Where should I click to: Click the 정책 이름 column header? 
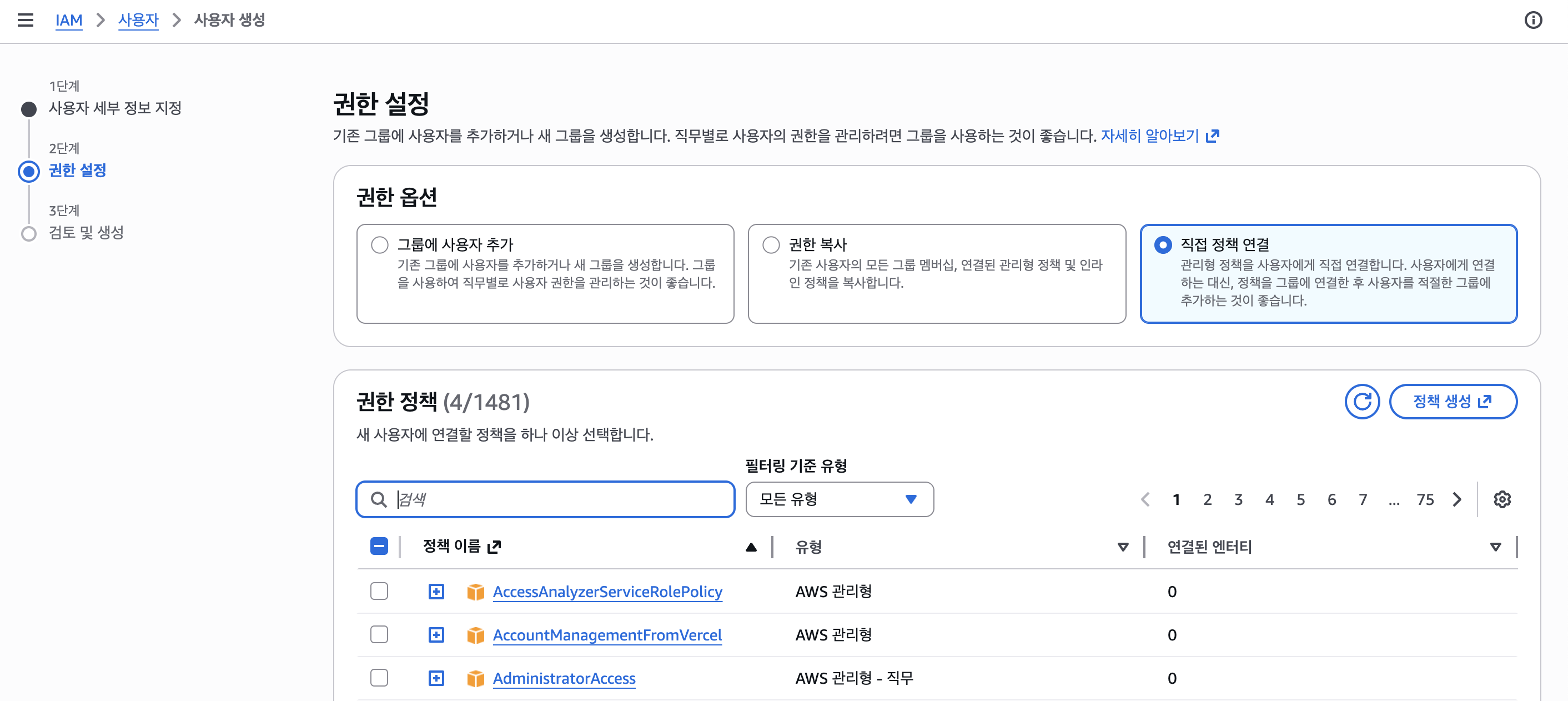coord(451,547)
